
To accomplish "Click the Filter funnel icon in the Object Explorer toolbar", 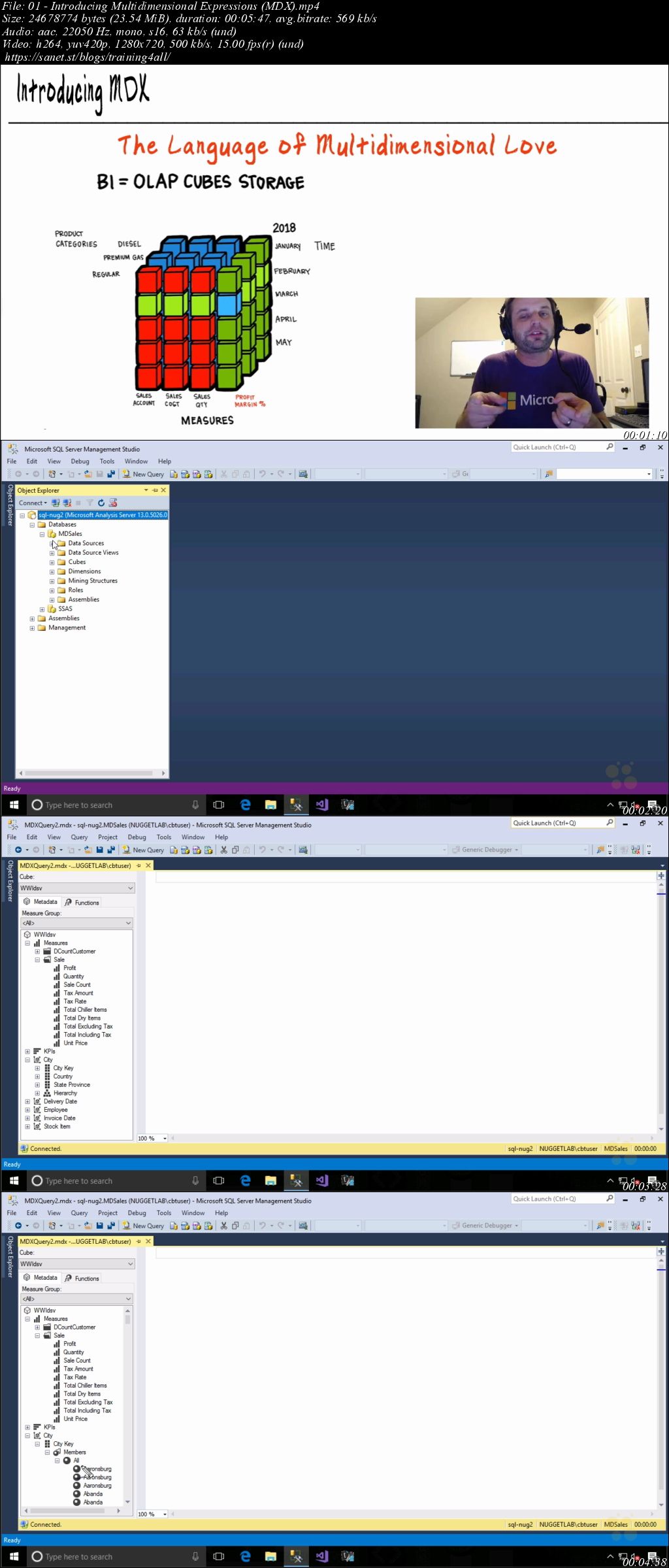I will pyautogui.click(x=90, y=503).
